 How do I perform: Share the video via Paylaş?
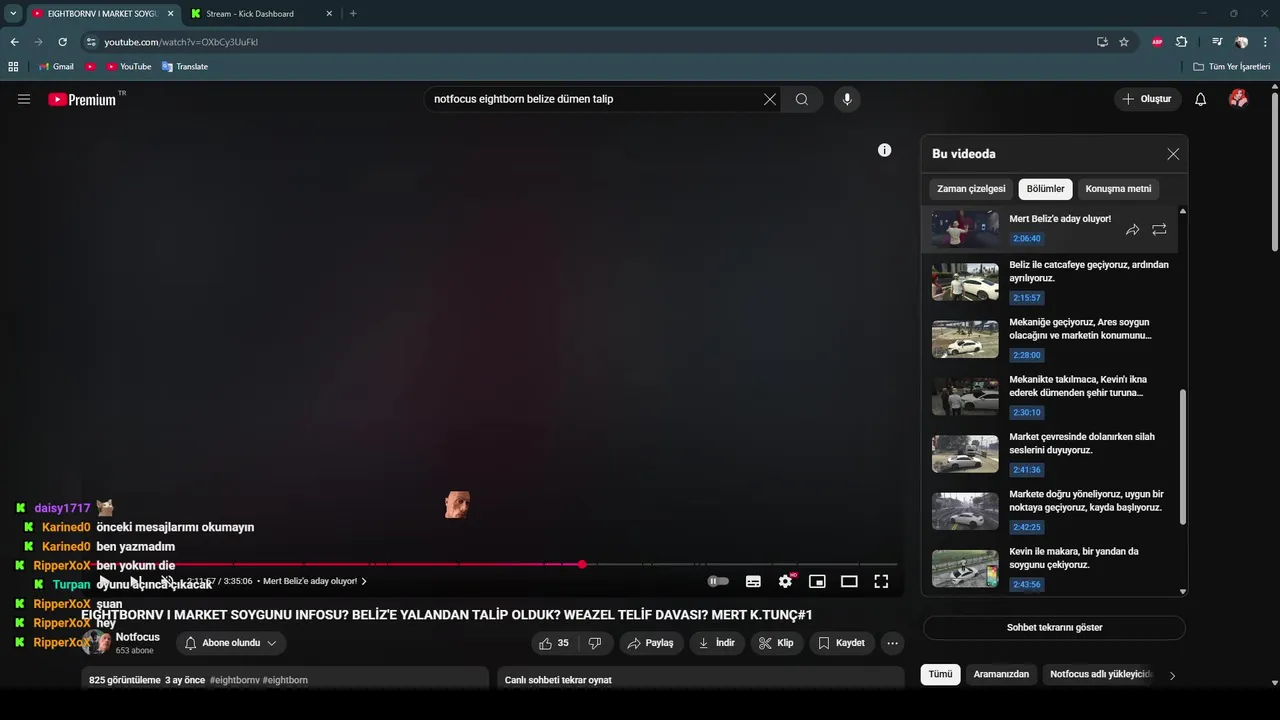tap(650, 643)
